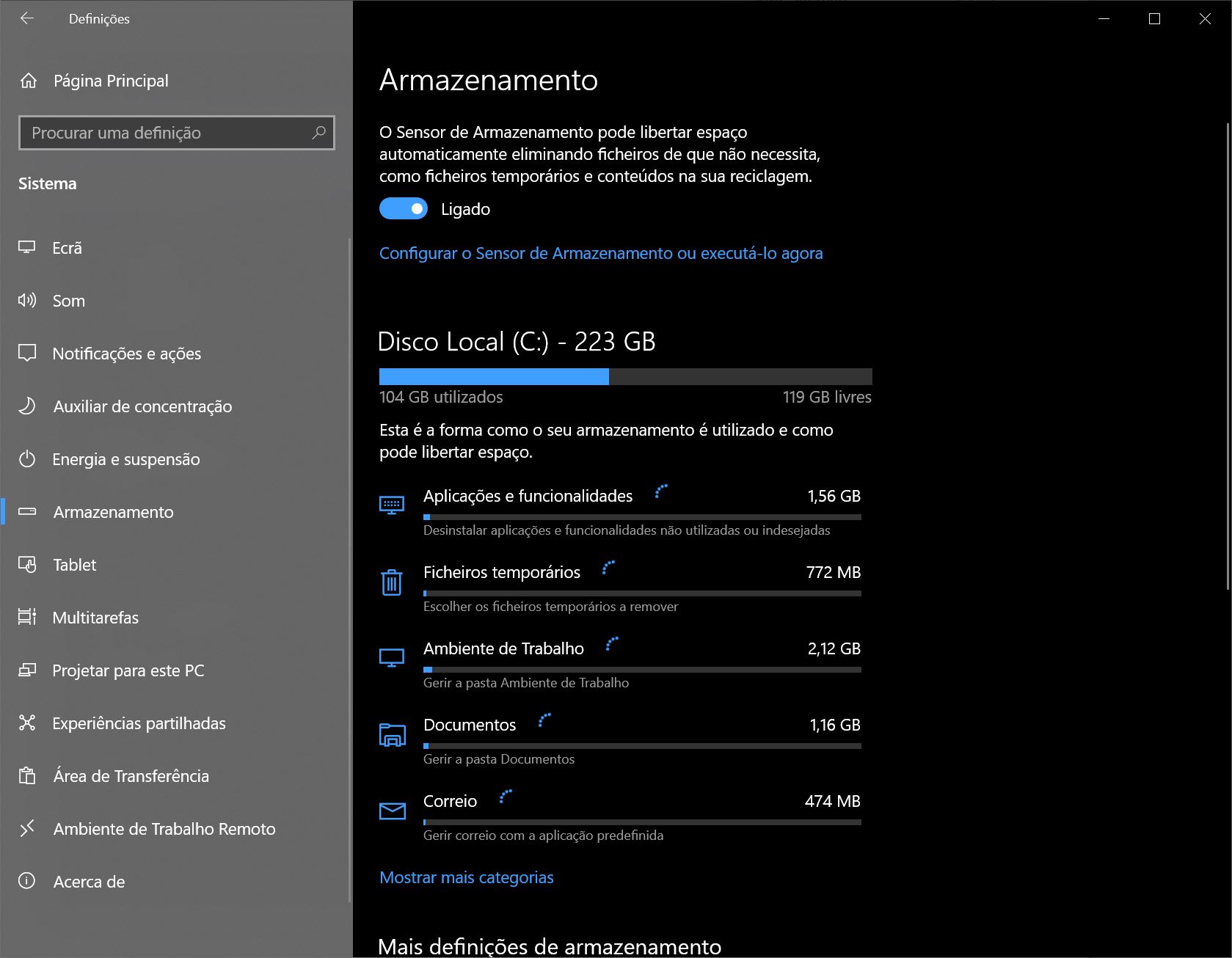Click the Ambiente de Trabalho usage bar

click(642, 669)
